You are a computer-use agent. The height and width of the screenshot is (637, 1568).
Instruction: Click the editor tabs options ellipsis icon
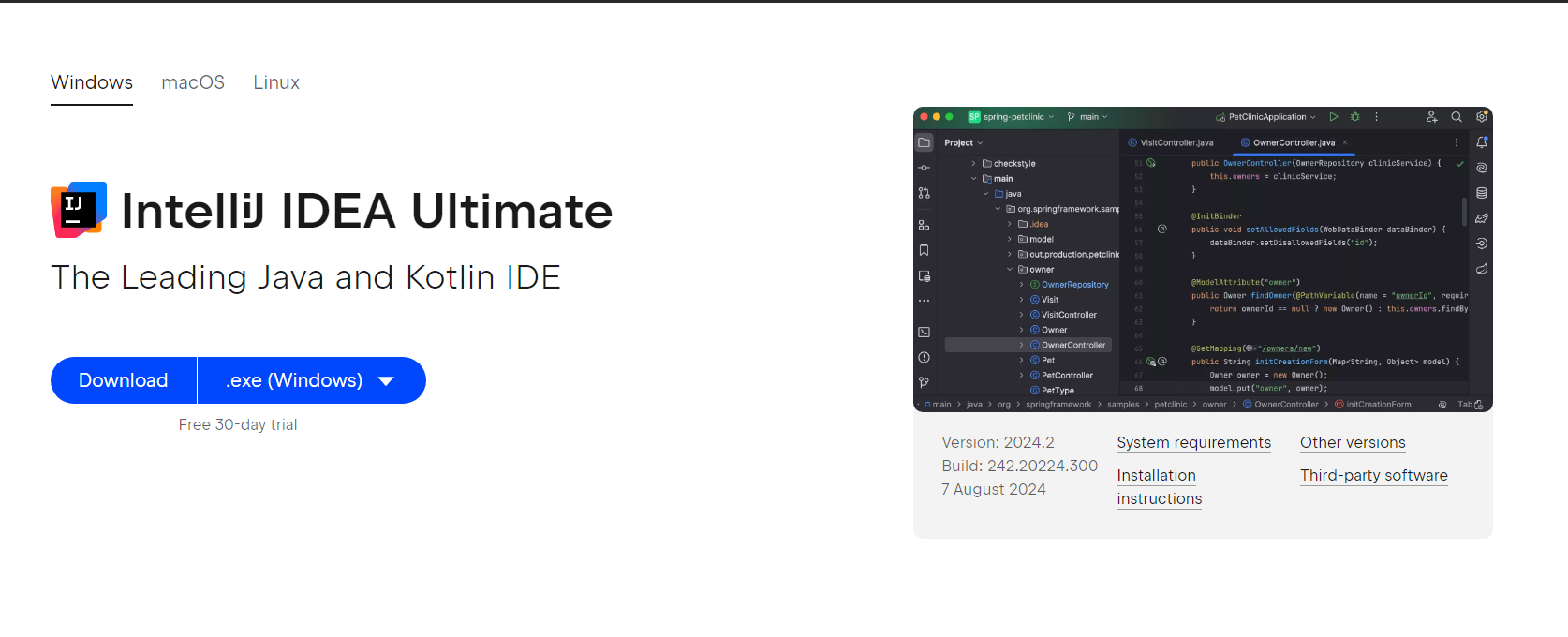1457,142
